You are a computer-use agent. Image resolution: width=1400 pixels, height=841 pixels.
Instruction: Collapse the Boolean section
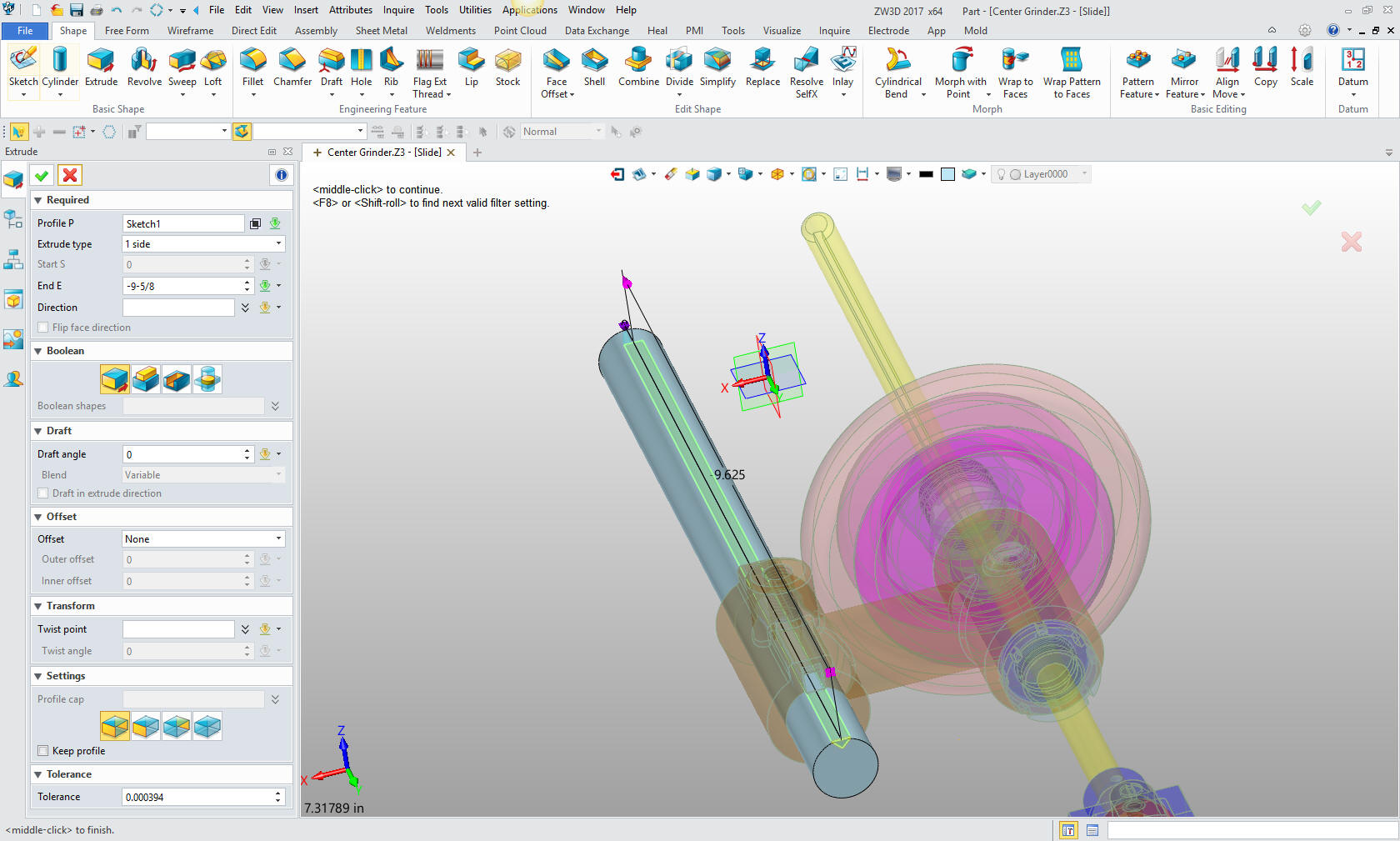(37, 351)
